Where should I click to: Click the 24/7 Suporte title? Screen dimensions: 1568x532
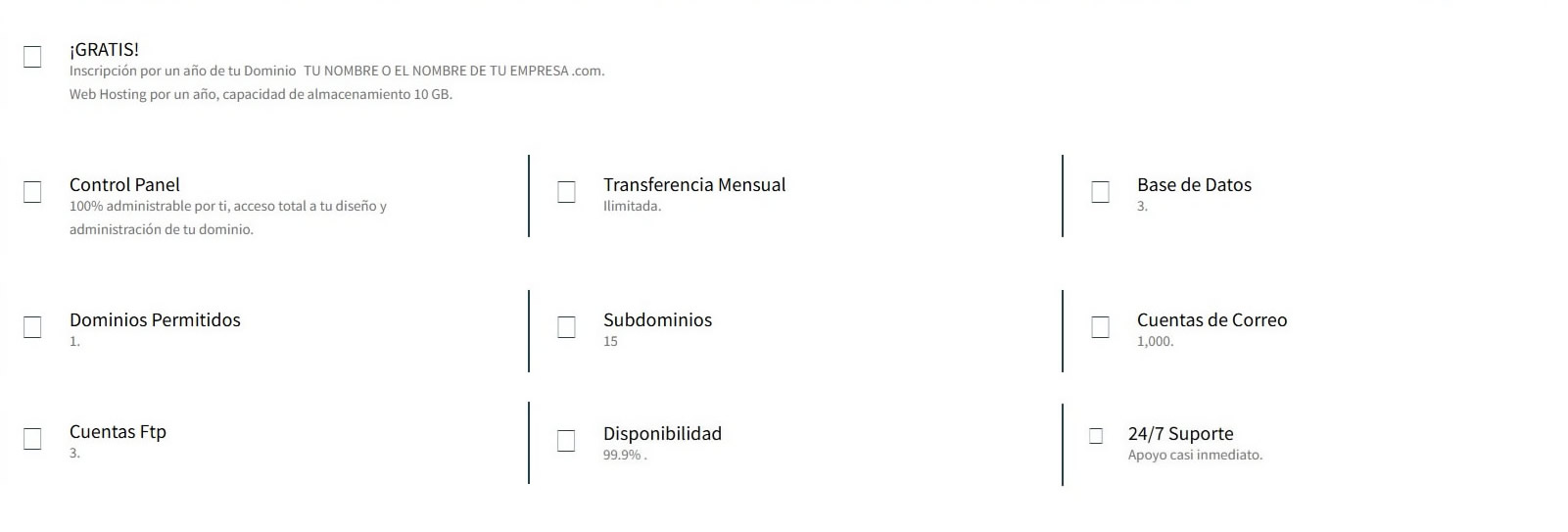point(1180,434)
